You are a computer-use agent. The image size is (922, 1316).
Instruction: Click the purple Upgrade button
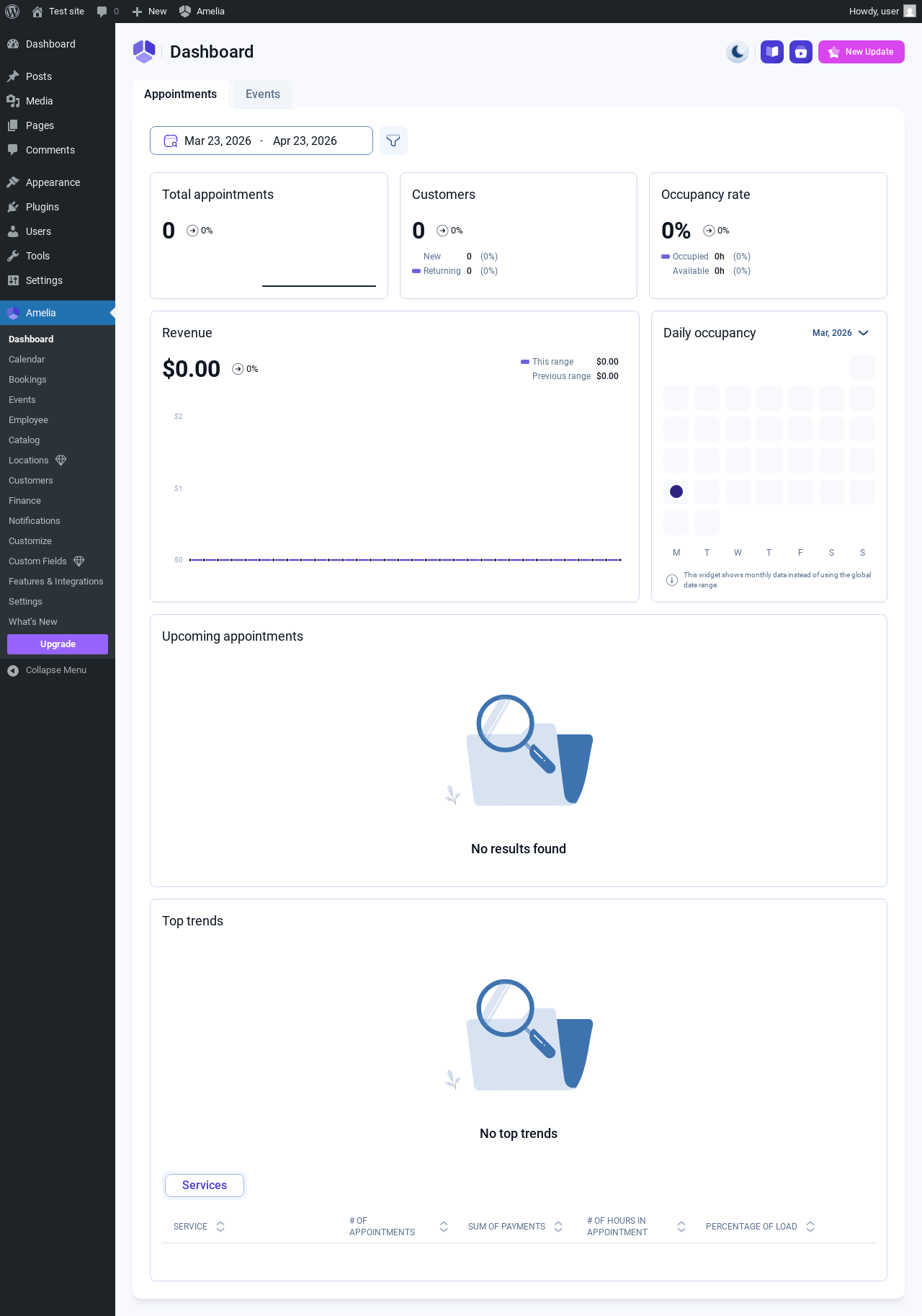[58, 644]
